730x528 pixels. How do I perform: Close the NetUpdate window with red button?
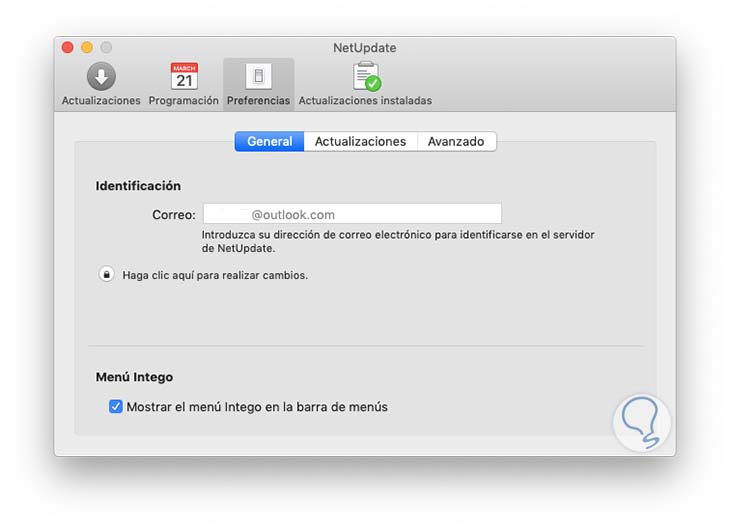coord(68,47)
